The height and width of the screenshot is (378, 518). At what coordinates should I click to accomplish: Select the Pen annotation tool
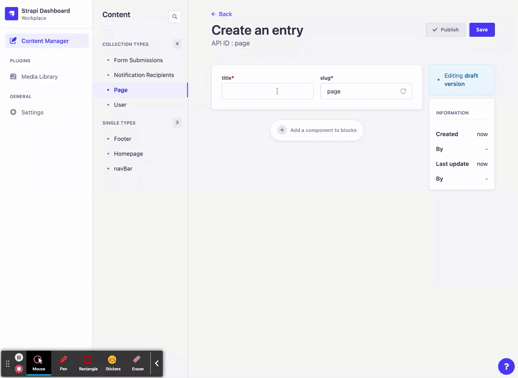pyautogui.click(x=63, y=363)
